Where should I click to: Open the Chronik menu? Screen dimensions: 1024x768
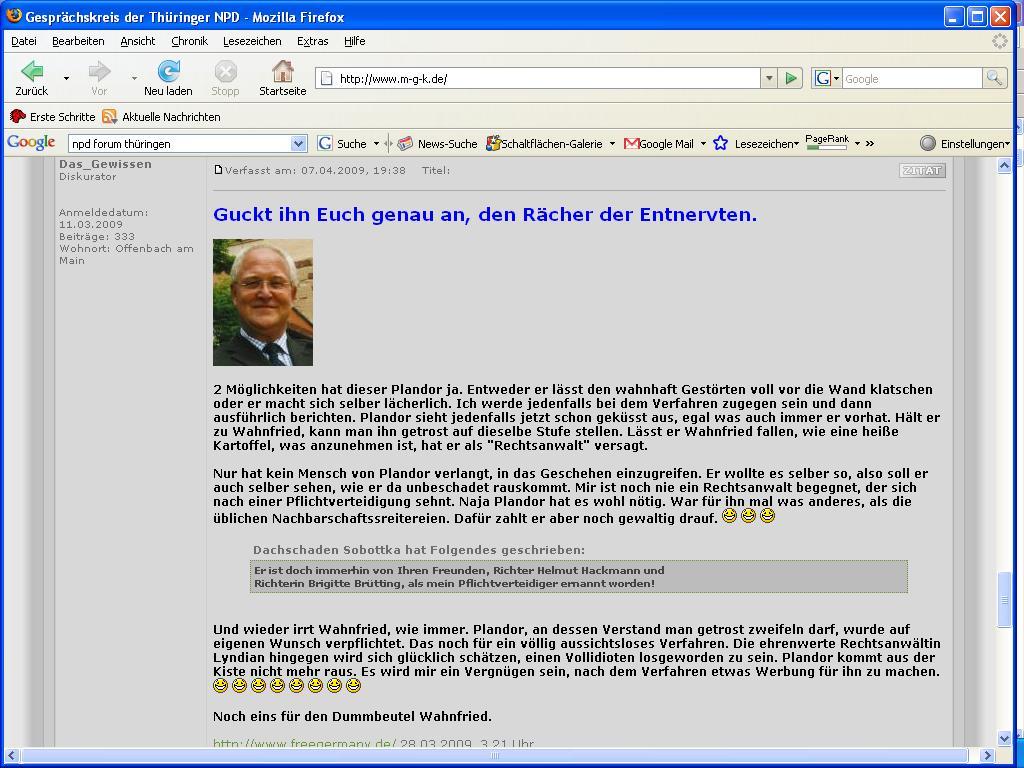(189, 41)
